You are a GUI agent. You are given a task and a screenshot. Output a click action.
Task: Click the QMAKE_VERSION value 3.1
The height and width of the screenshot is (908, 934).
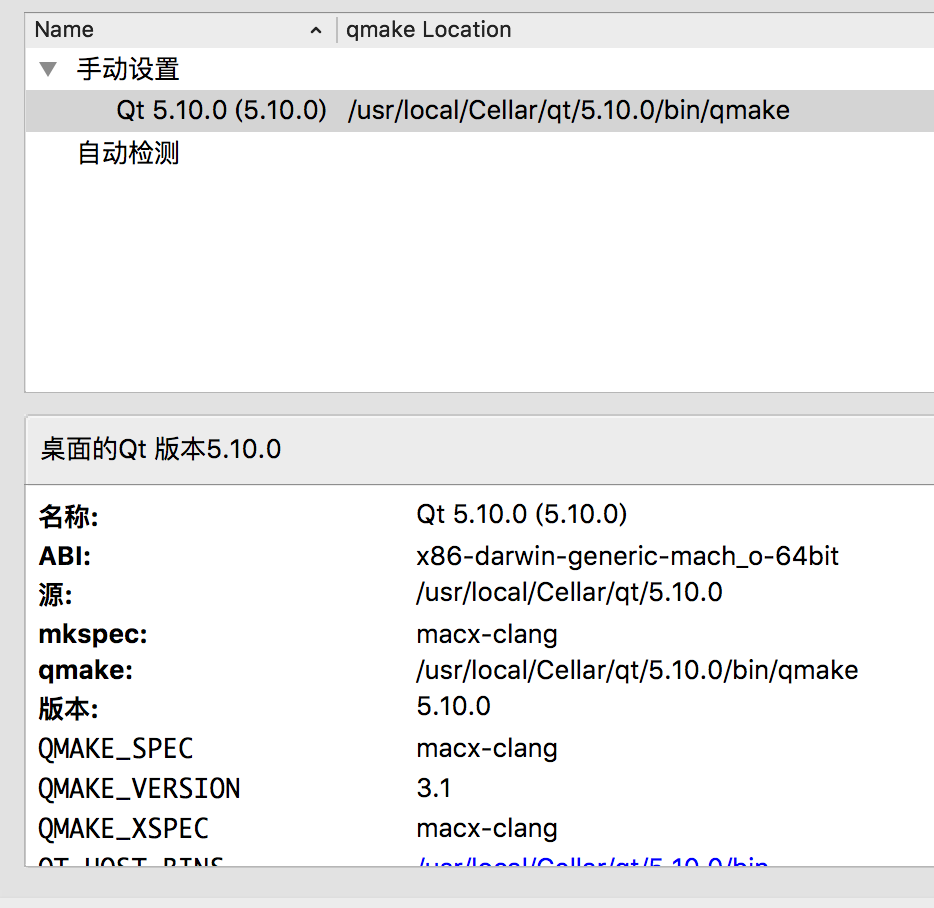[x=433, y=788]
